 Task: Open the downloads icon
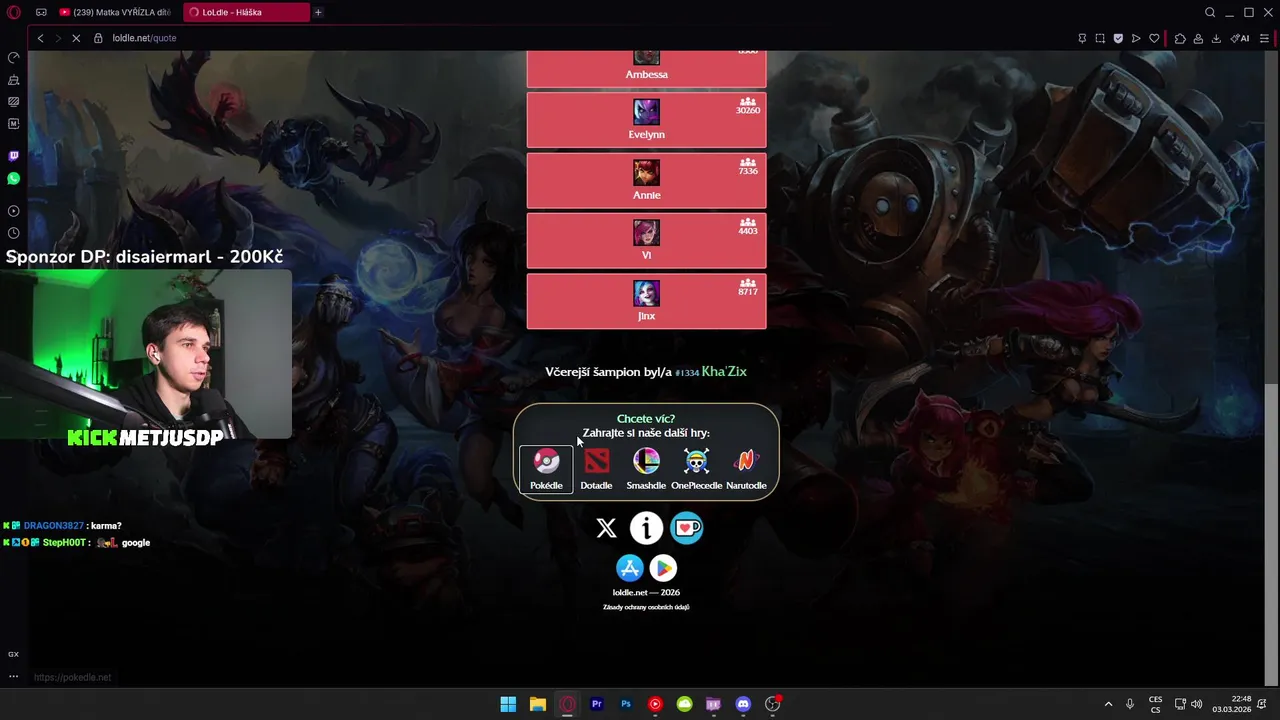coord(1216,38)
